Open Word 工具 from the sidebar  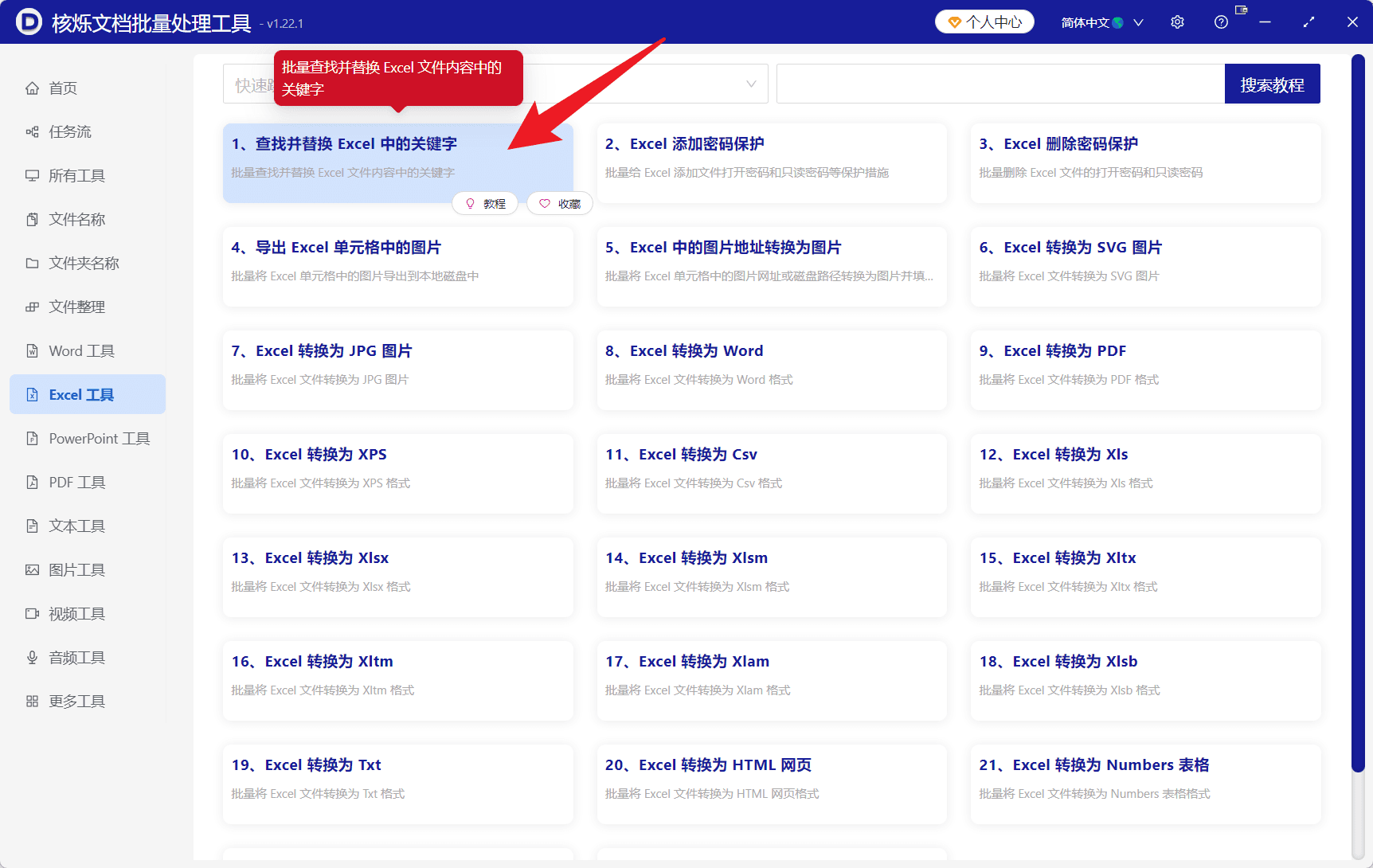(80, 350)
